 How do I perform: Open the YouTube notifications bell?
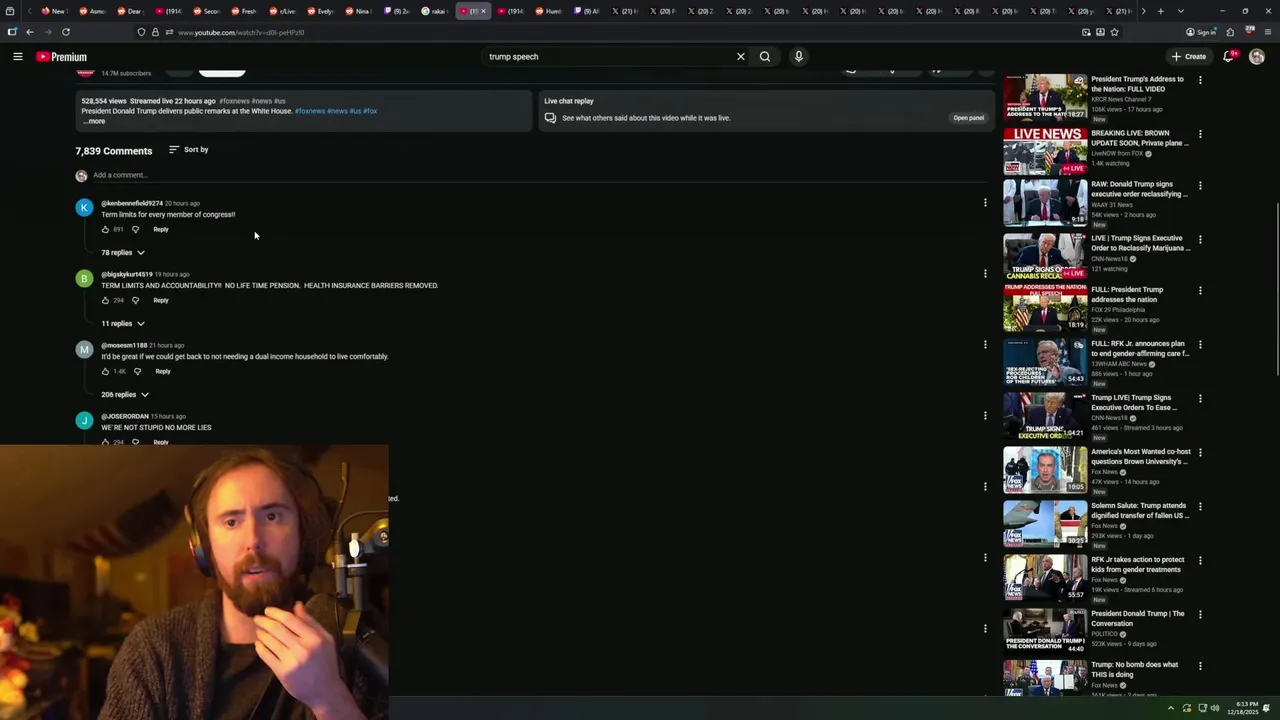click(x=1229, y=57)
